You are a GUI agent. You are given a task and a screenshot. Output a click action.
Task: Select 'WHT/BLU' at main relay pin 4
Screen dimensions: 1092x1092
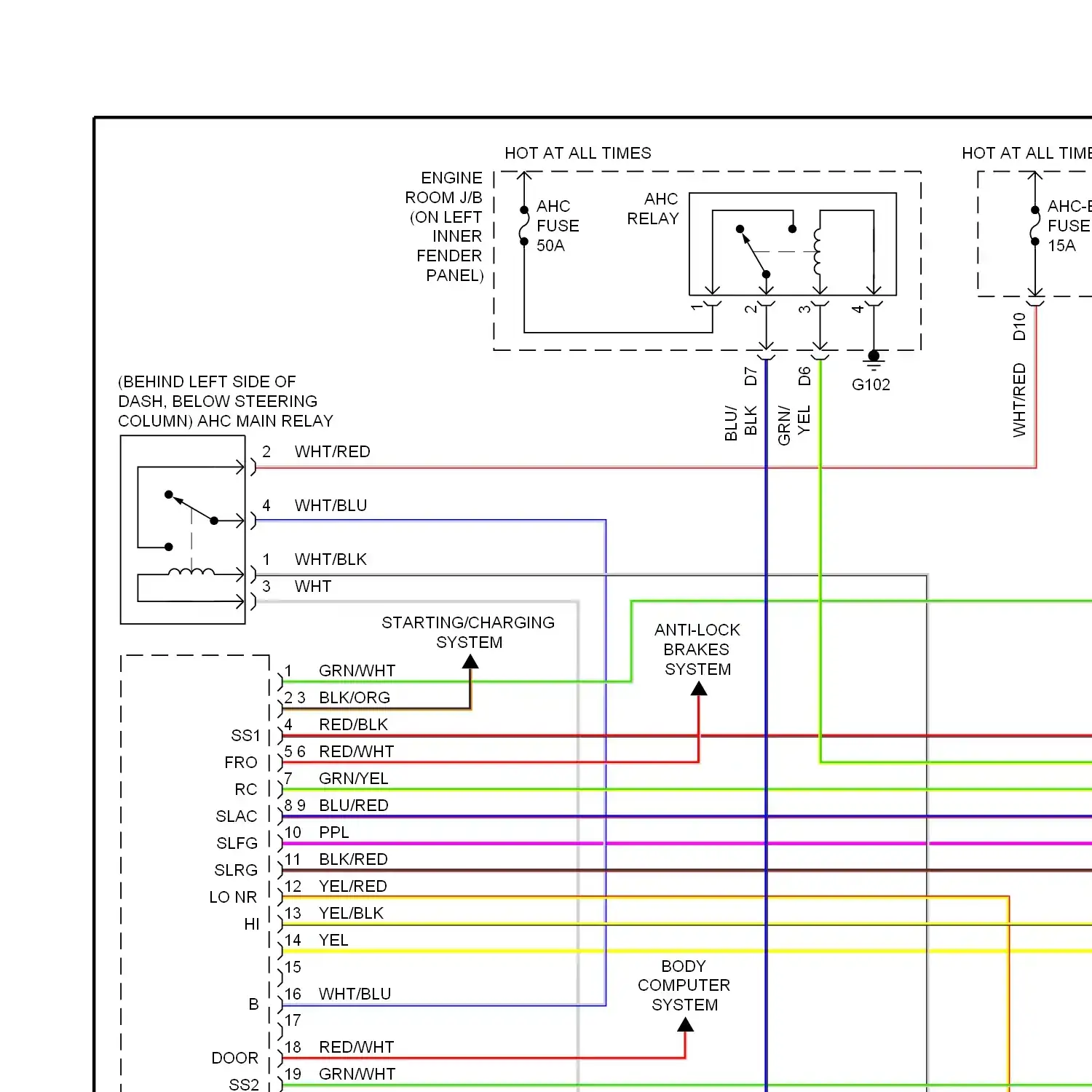coord(331,505)
